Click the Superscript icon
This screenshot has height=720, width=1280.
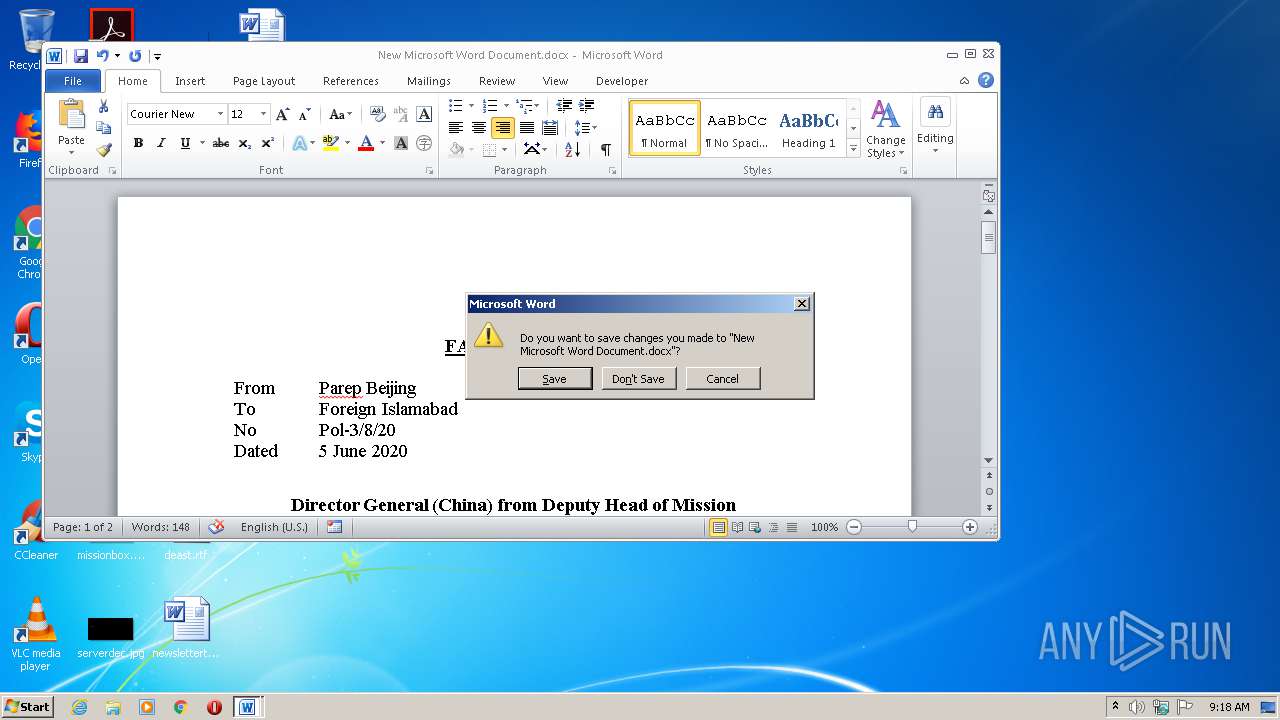(x=267, y=143)
